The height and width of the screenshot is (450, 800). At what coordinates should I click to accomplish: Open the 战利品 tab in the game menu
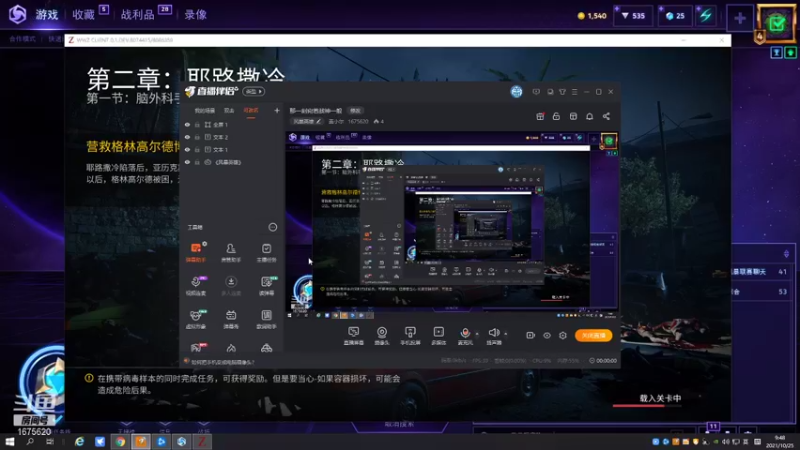coord(137,15)
